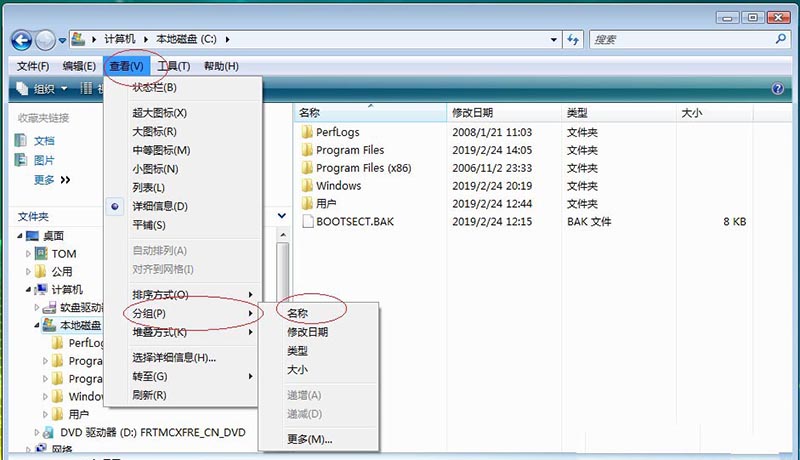Select TOM user folder in the tree
Viewport: 800px width, 460px height.
[x=64, y=253]
